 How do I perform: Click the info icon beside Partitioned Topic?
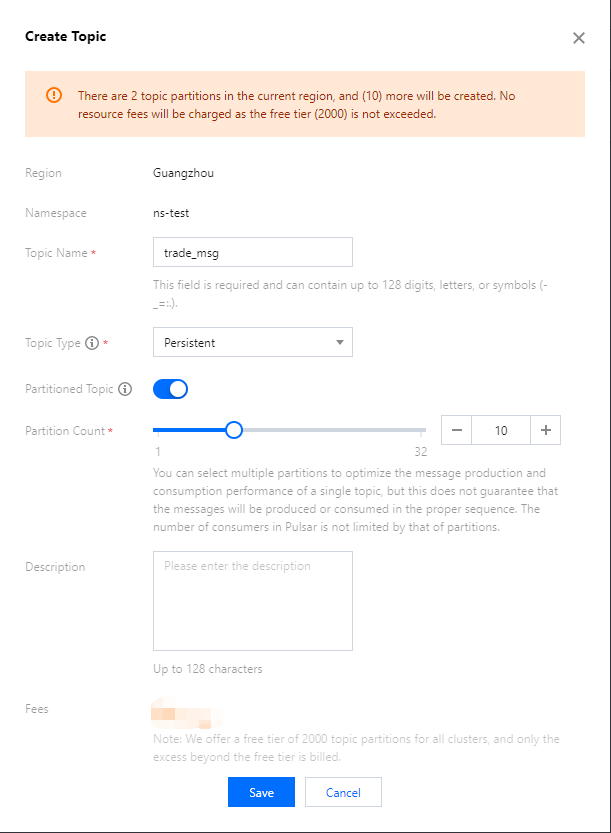coord(125,389)
